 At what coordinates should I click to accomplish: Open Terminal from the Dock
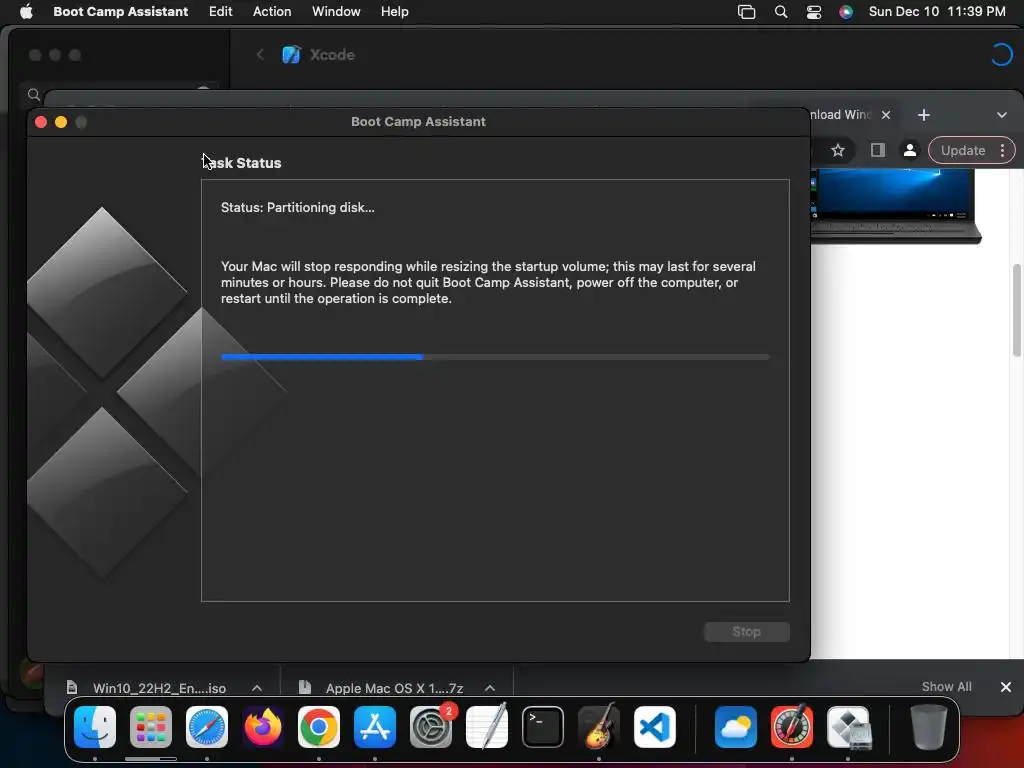pos(543,727)
